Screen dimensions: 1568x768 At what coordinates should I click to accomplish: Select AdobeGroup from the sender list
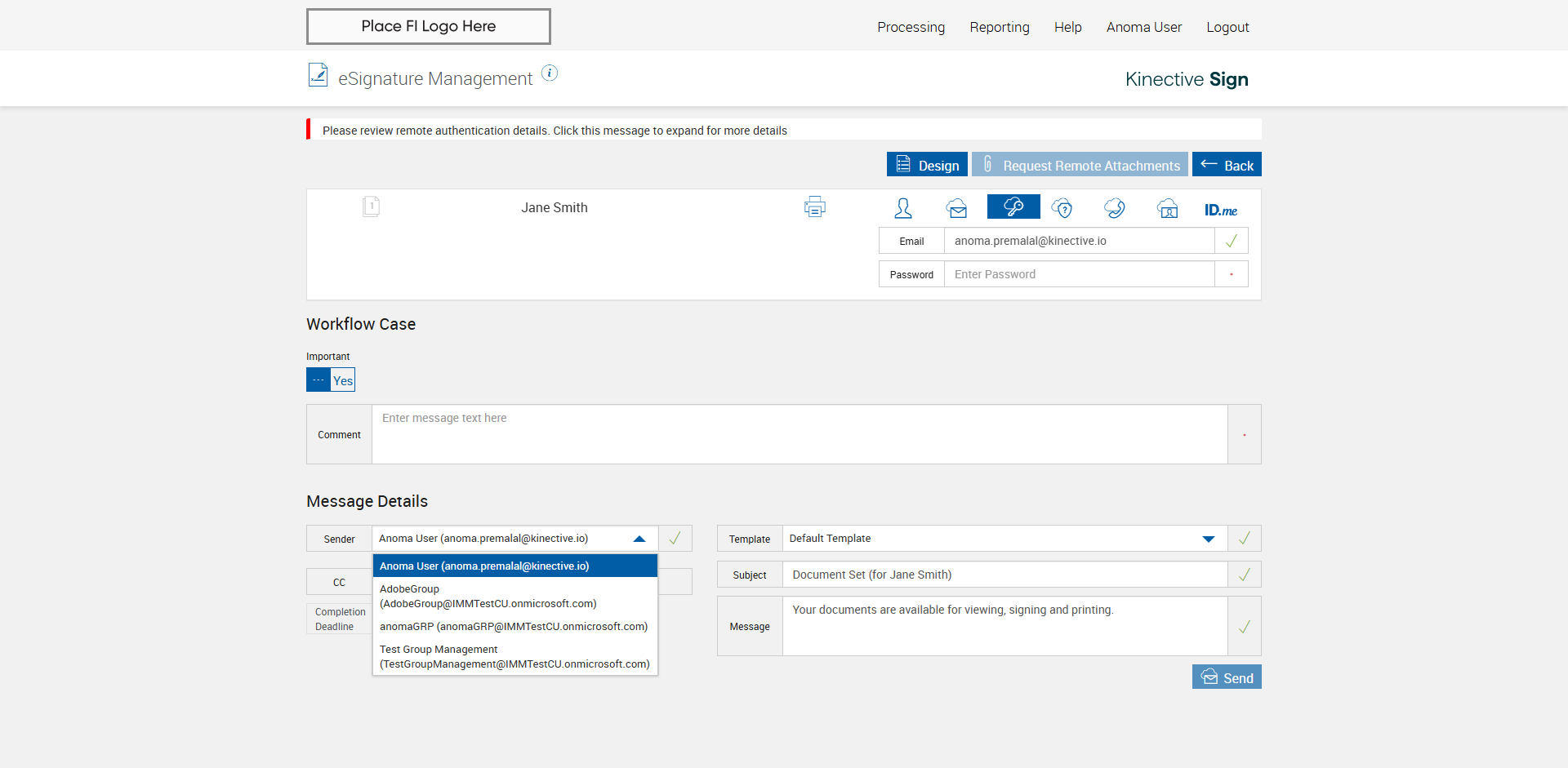point(488,597)
